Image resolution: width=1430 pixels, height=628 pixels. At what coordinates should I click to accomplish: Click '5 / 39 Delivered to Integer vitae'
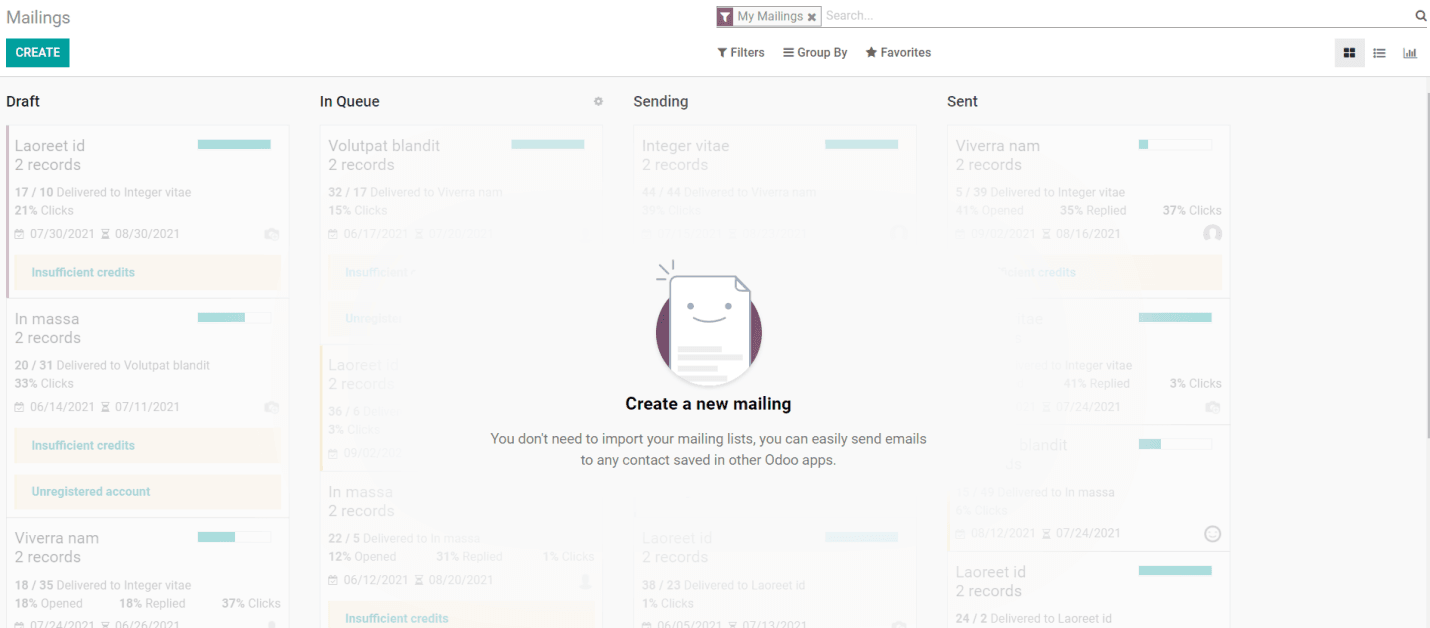pos(1040,192)
